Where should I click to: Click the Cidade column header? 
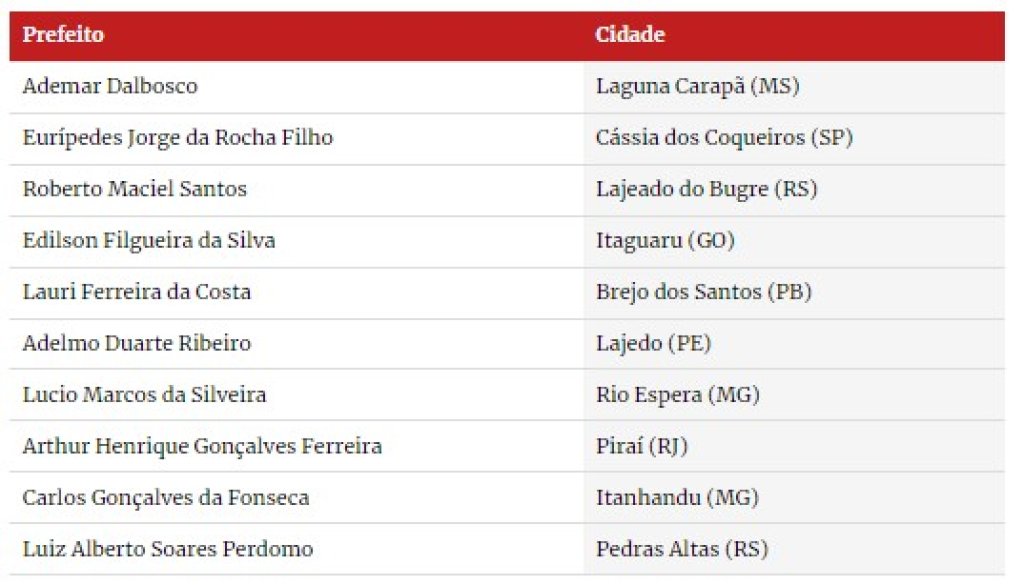(630, 35)
